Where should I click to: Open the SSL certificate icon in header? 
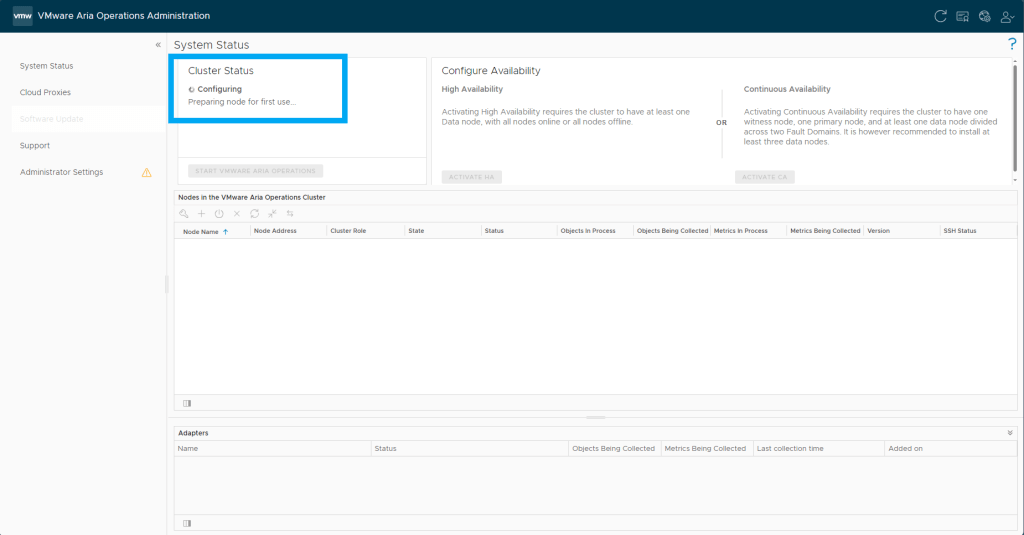click(x=962, y=16)
